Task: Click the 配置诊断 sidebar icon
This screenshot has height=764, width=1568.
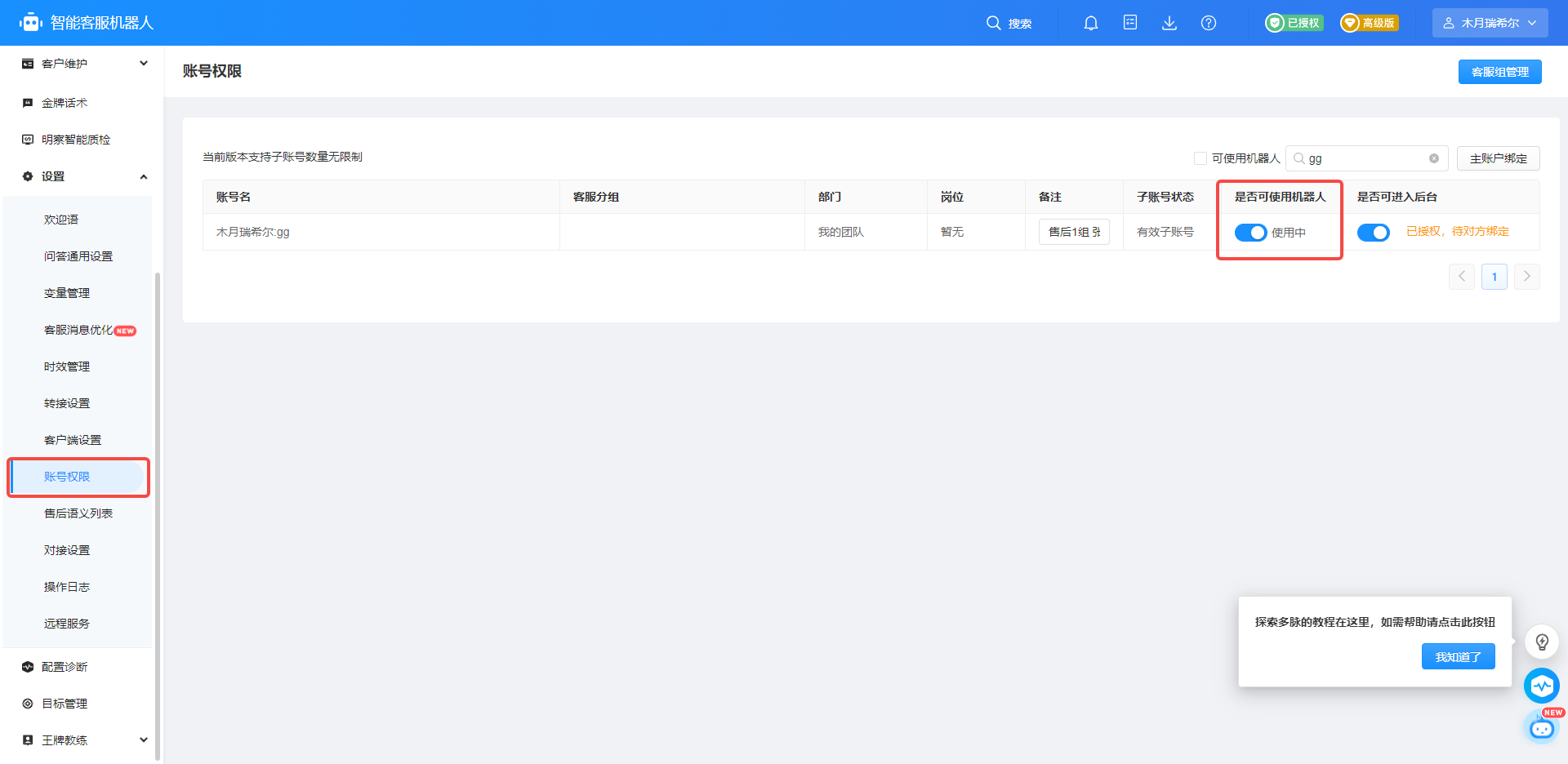Action: point(28,667)
